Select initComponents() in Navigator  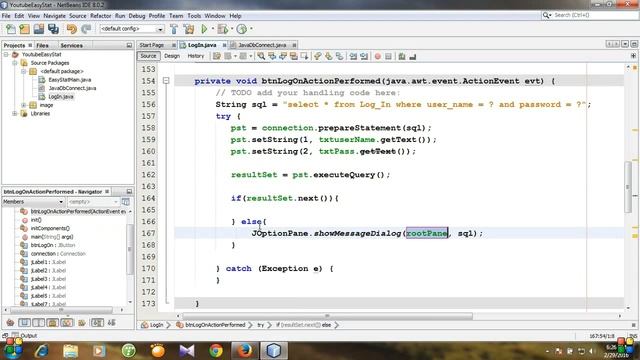click(50, 228)
